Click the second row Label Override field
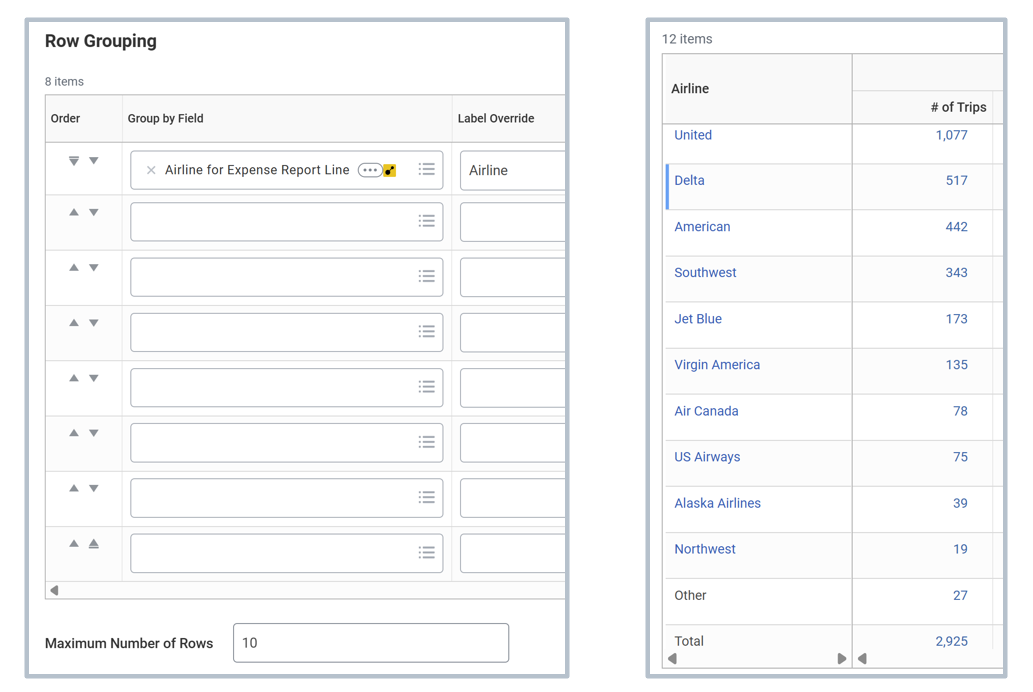The height and width of the screenshot is (692, 1033). coord(513,221)
